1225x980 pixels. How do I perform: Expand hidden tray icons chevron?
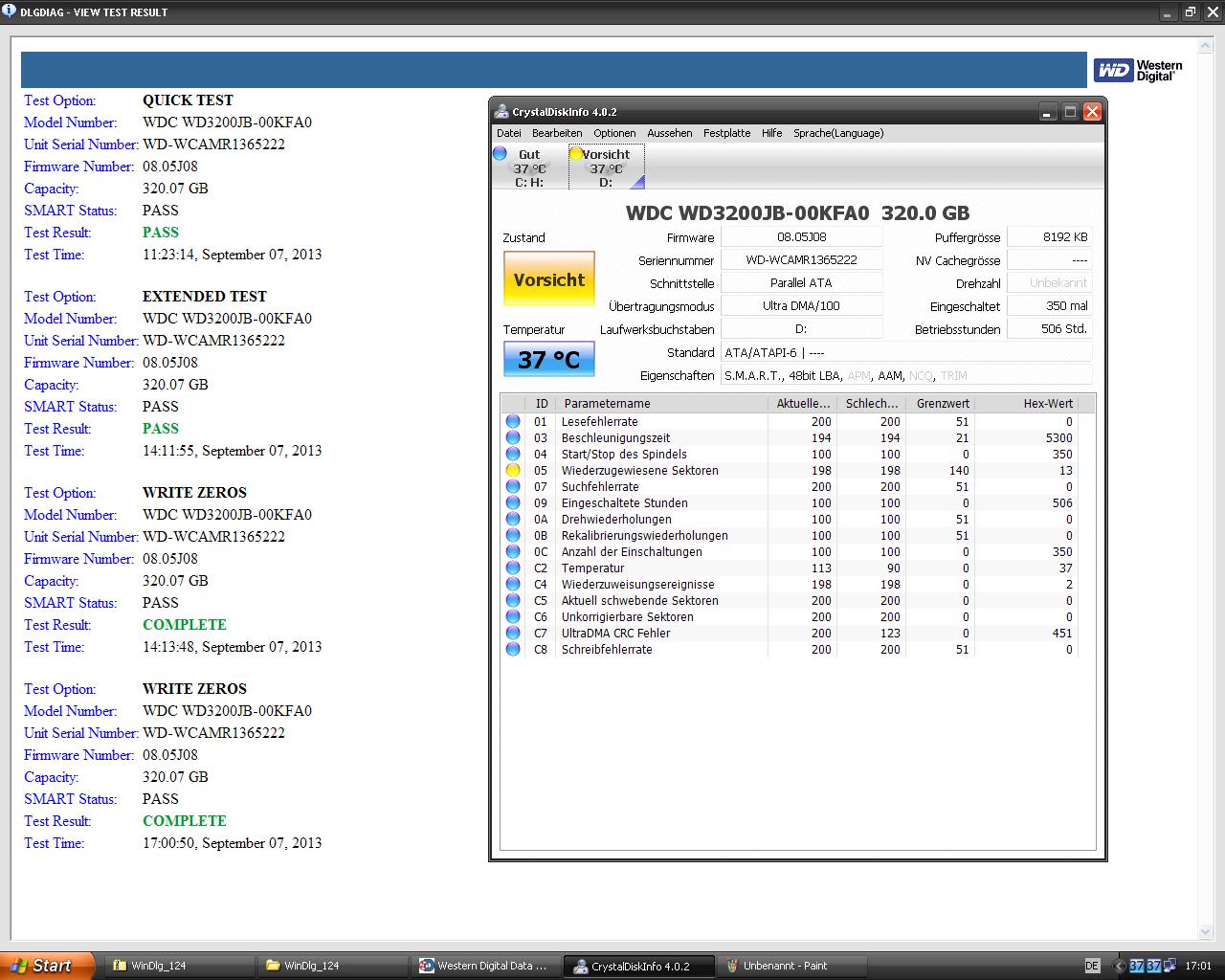1119,966
